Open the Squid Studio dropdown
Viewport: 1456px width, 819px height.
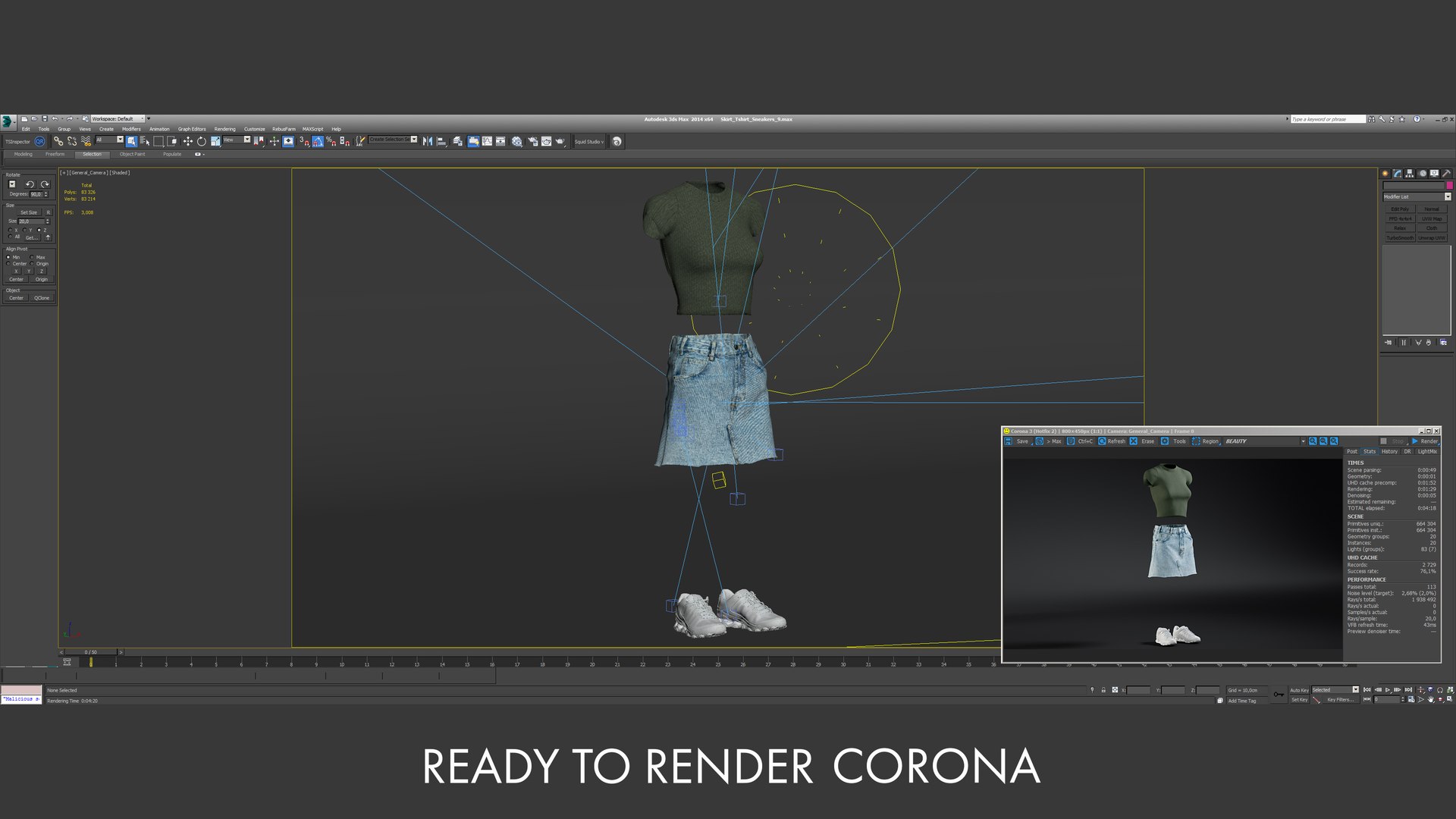pyautogui.click(x=589, y=142)
